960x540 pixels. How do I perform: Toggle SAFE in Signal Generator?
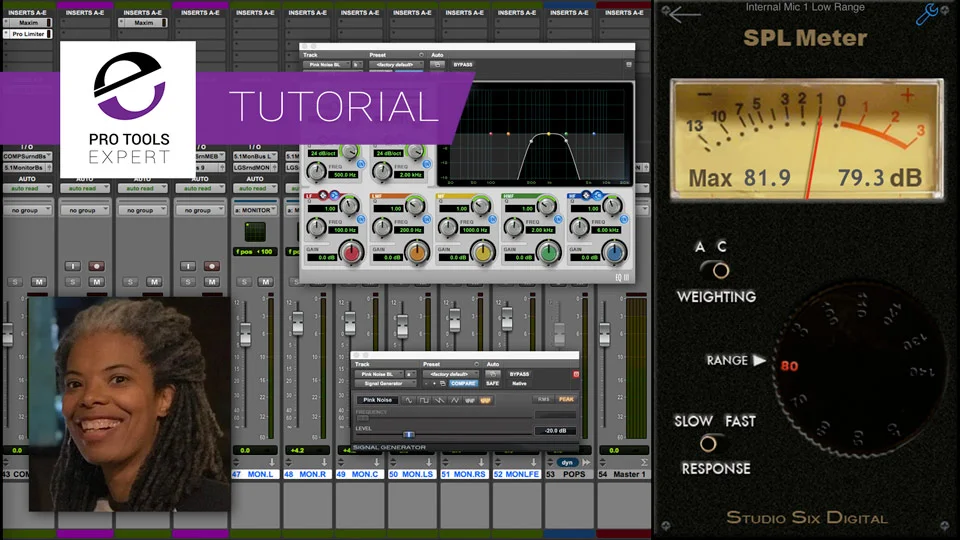(x=492, y=383)
